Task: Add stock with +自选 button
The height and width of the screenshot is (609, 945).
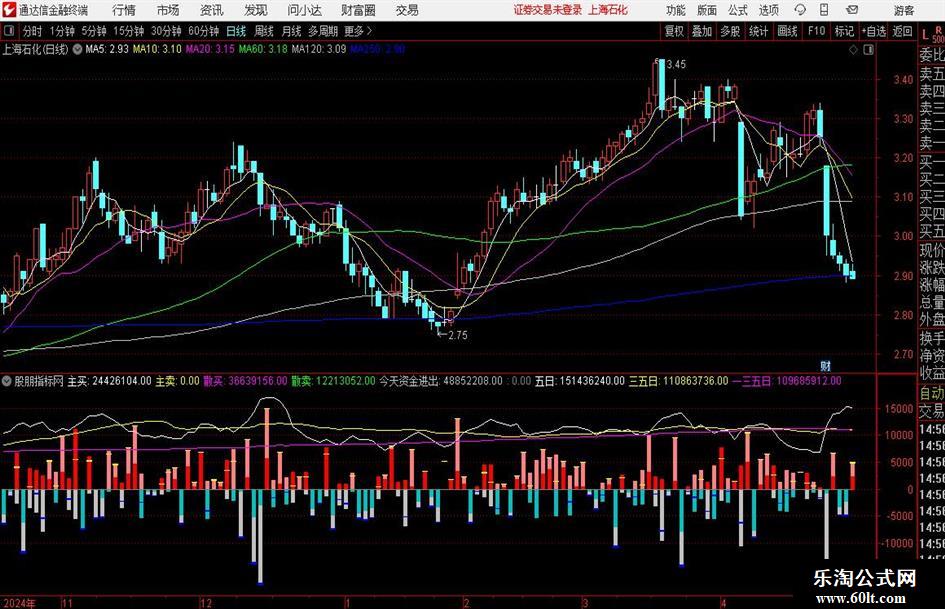Action: [x=874, y=31]
